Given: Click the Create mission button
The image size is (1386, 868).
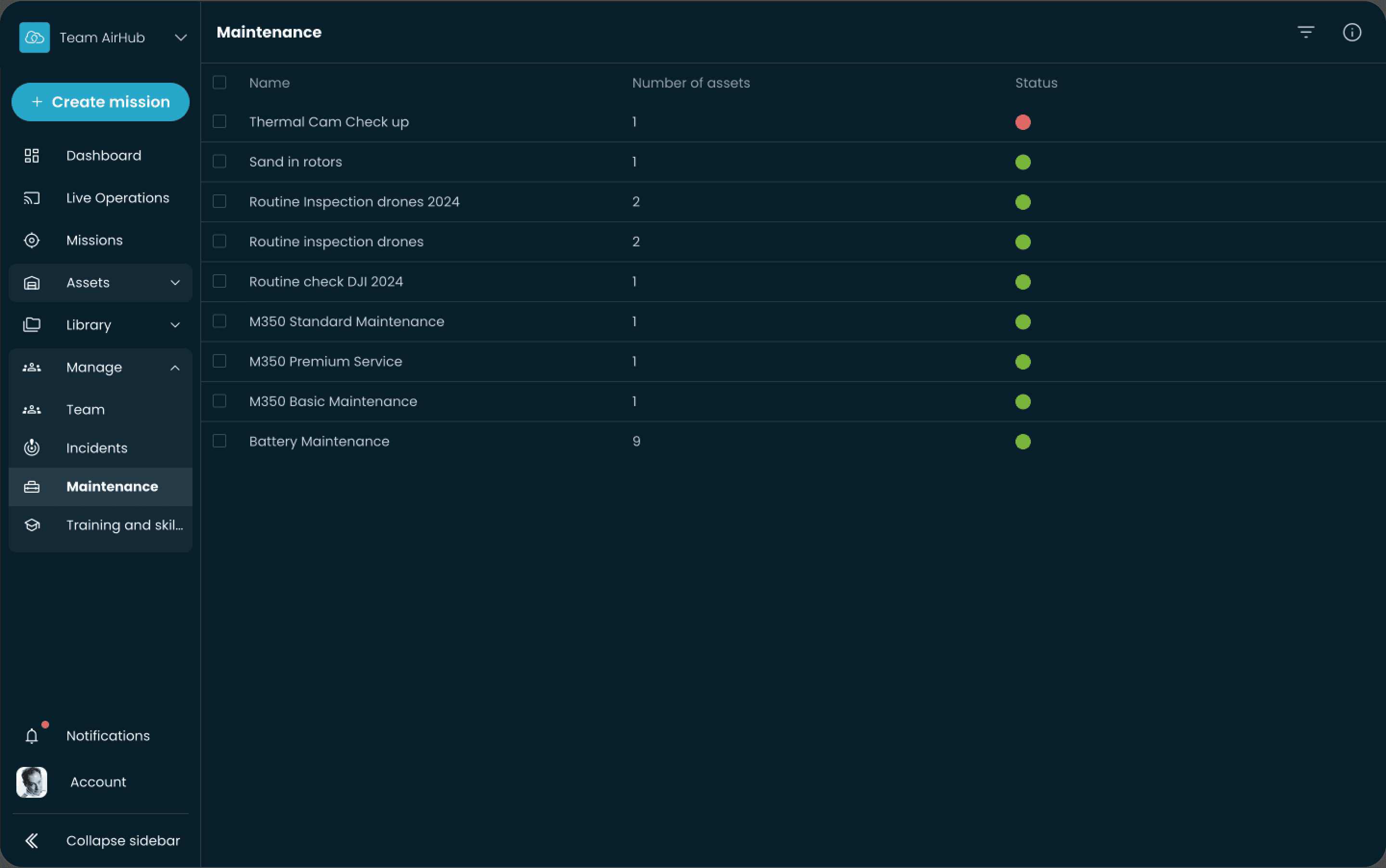Looking at the screenshot, I should 101,102.
